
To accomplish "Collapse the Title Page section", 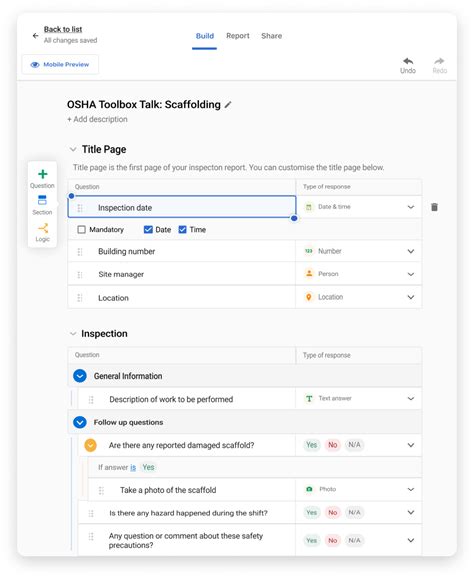I will pyautogui.click(x=73, y=149).
